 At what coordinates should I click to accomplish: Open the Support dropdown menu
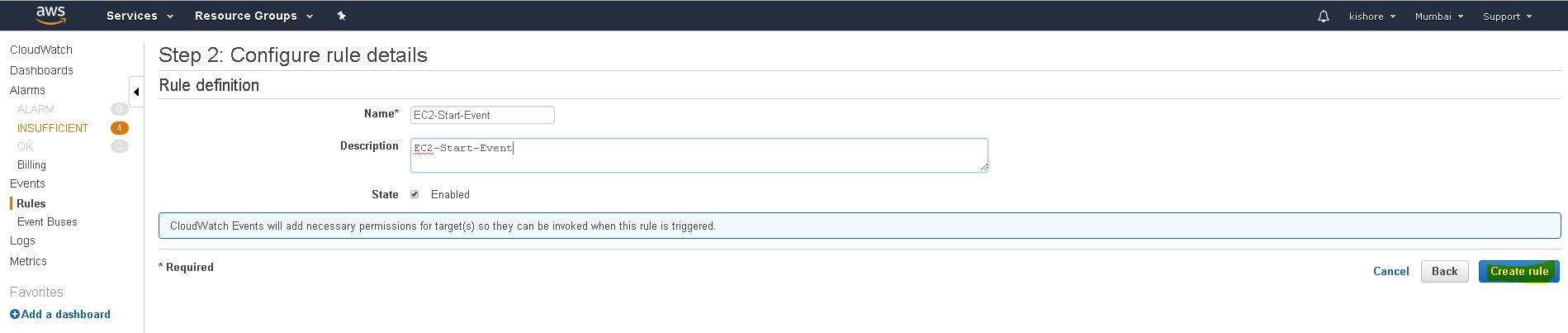[x=1507, y=16]
